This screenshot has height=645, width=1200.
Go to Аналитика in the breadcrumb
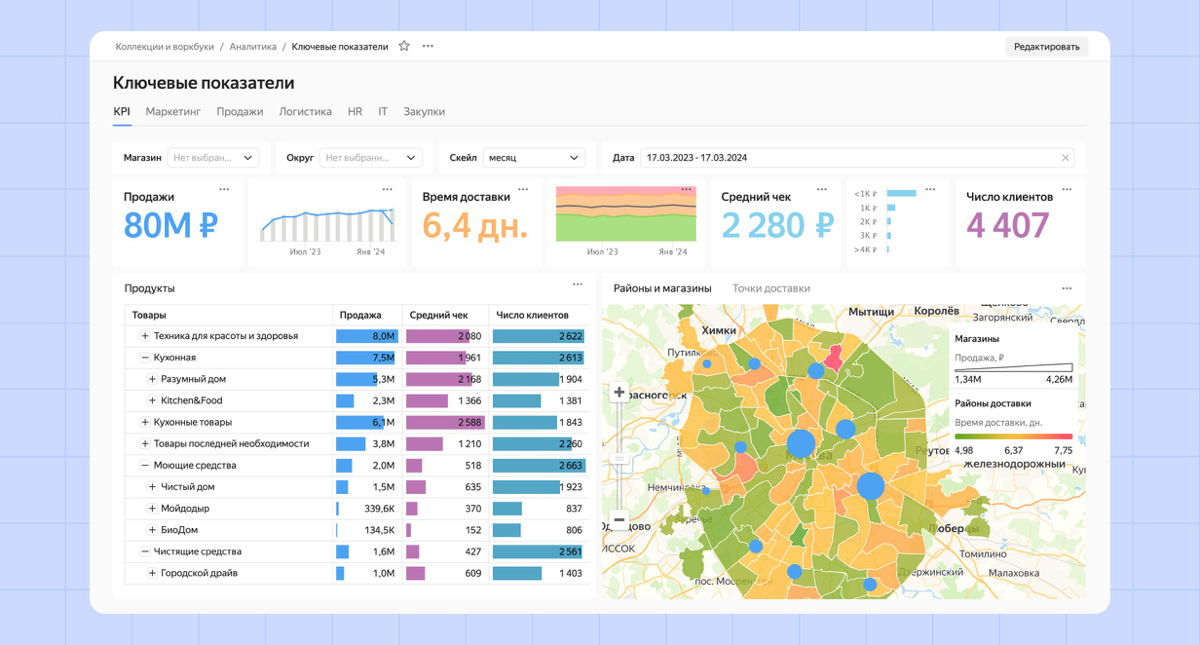pos(253,46)
